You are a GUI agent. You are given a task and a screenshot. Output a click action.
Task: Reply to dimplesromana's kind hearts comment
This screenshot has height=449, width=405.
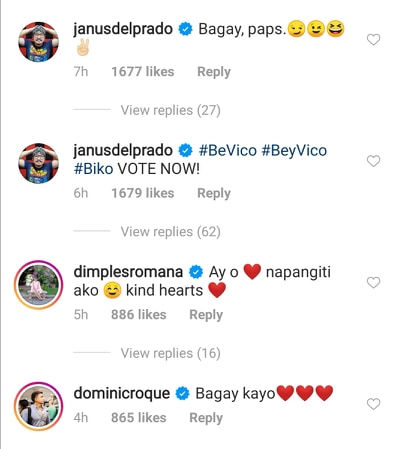tap(206, 315)
